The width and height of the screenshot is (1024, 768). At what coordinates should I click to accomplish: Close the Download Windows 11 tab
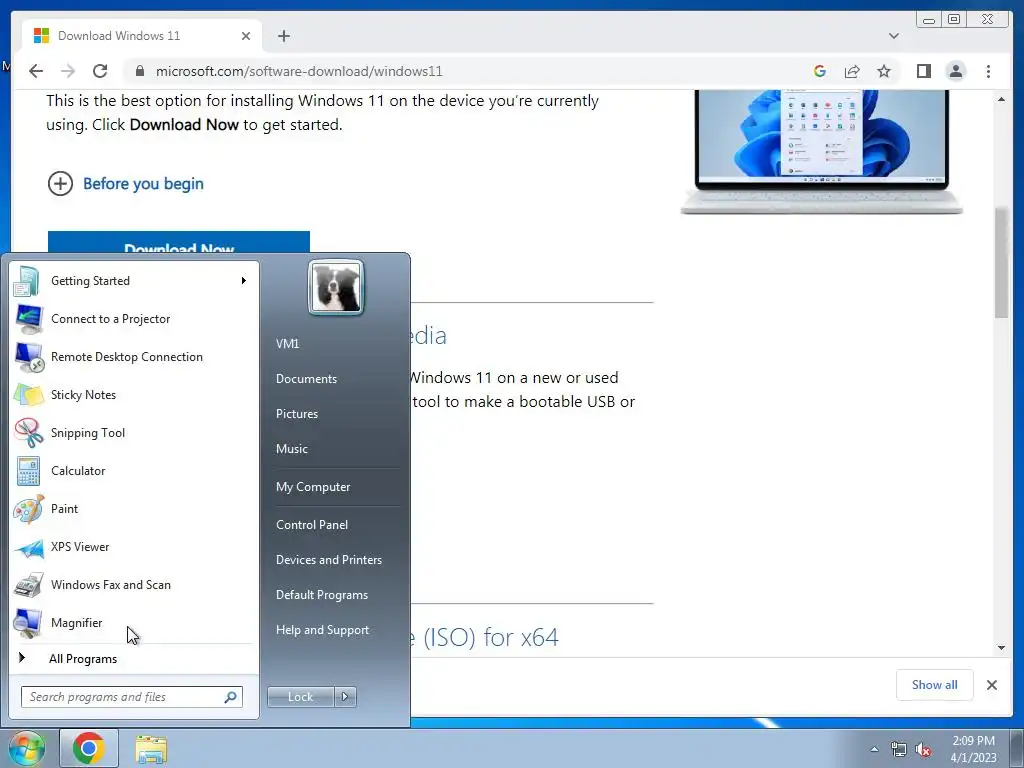pyautogui.click(x=246, y=36)
